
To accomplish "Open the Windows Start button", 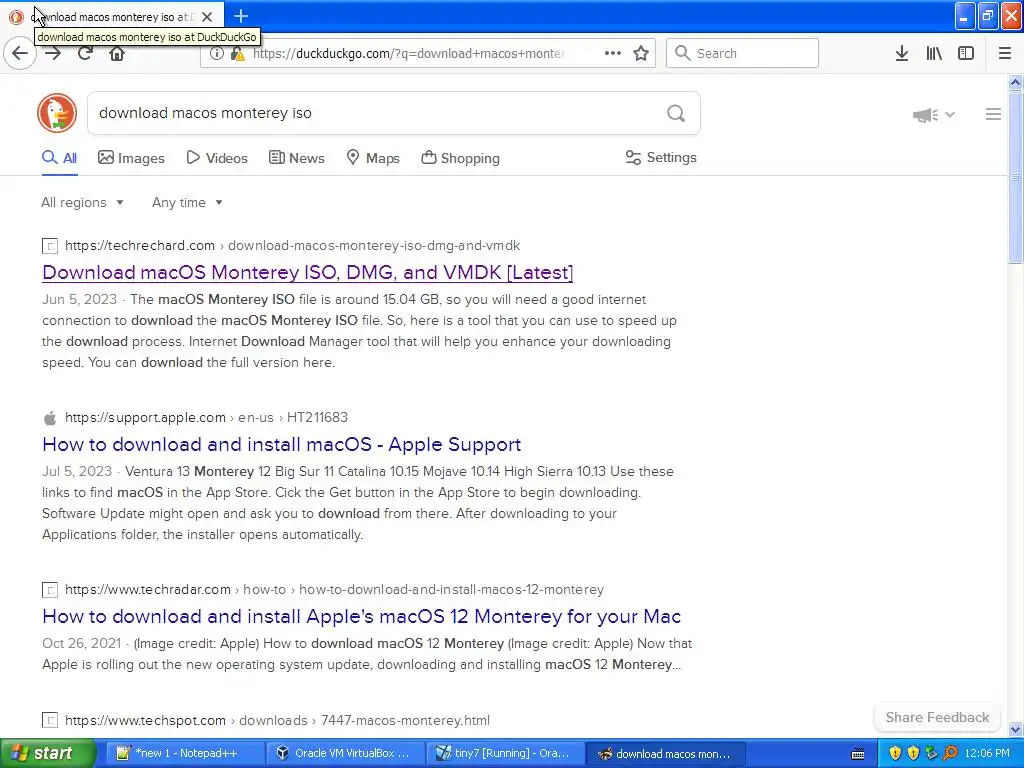I will coord(48,753).
